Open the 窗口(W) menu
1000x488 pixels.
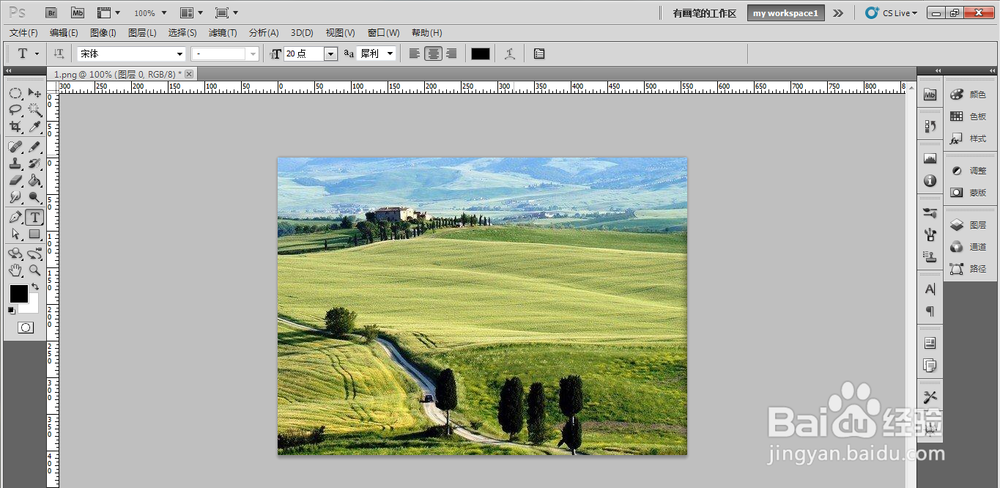(383, 33)
